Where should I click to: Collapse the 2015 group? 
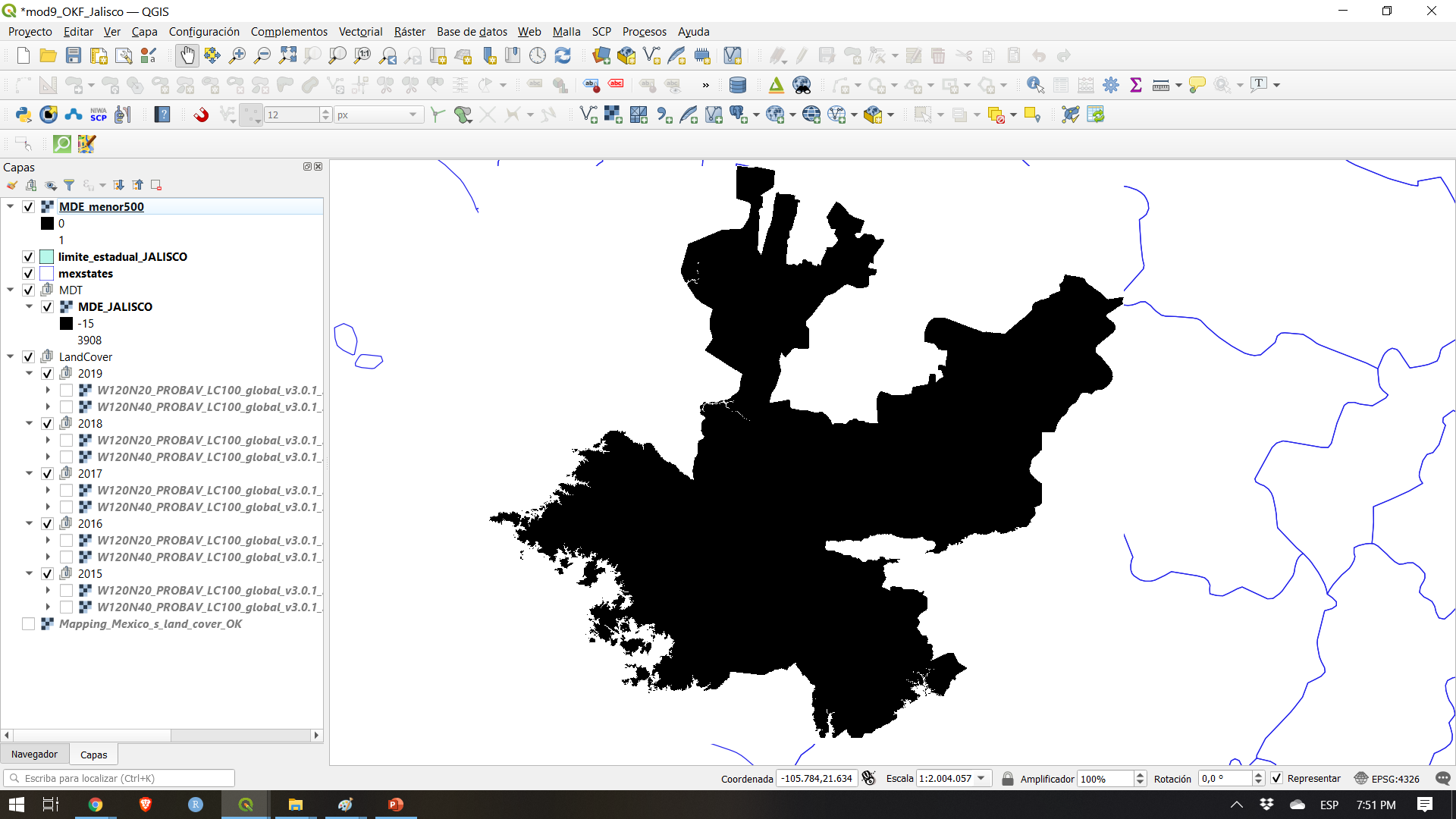(29, 573)
